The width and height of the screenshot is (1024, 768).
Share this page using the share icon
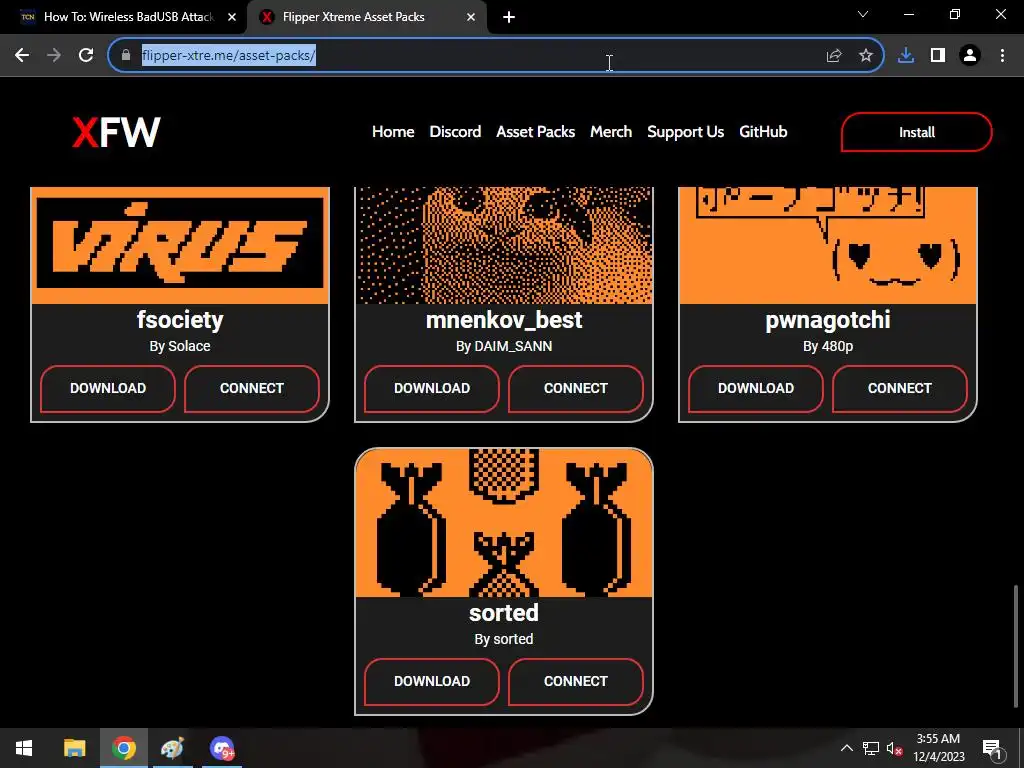tap(834, 56)
